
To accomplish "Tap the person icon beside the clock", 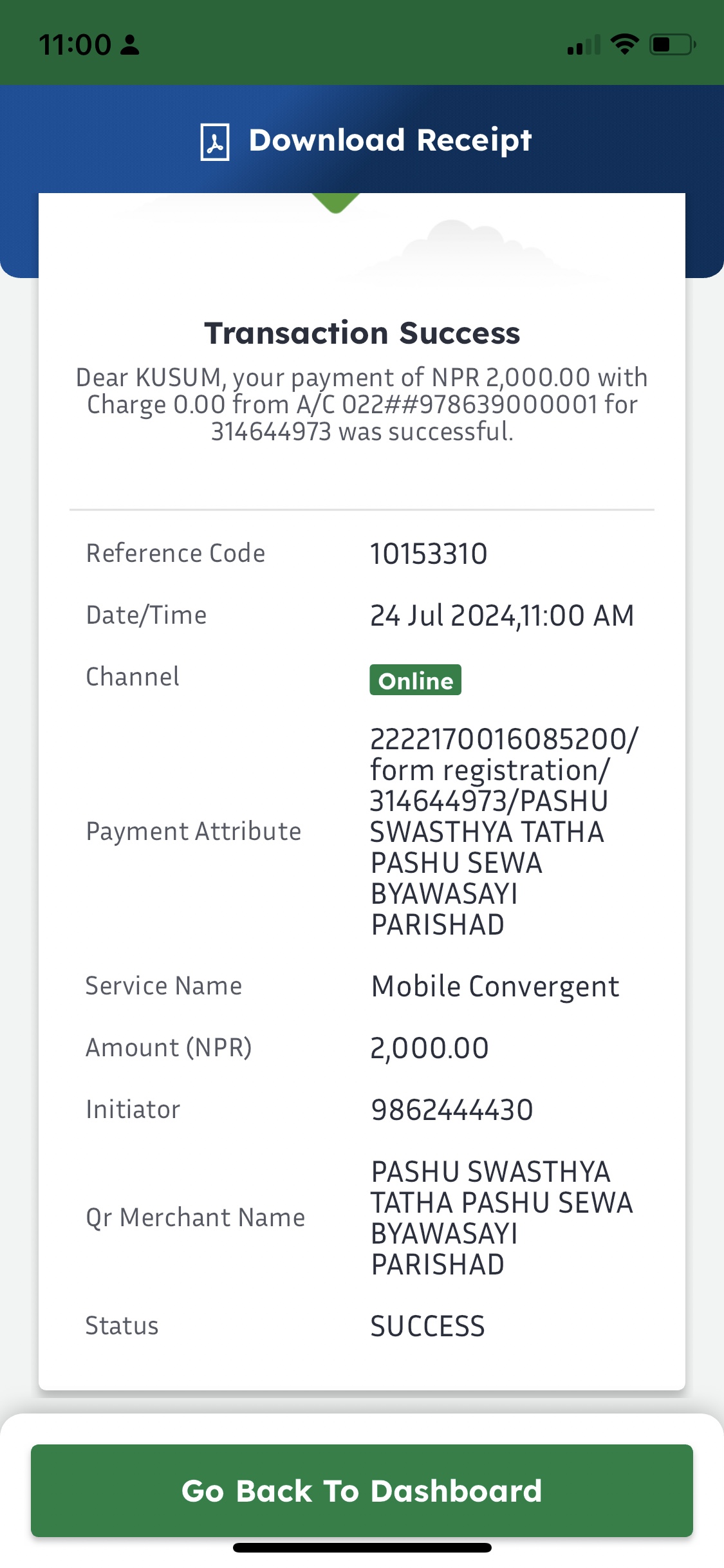I will coord(130,45).
